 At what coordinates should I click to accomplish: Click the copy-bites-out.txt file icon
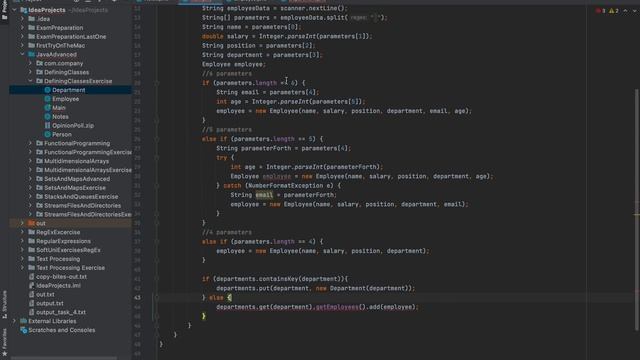click(x=32, y=277)
